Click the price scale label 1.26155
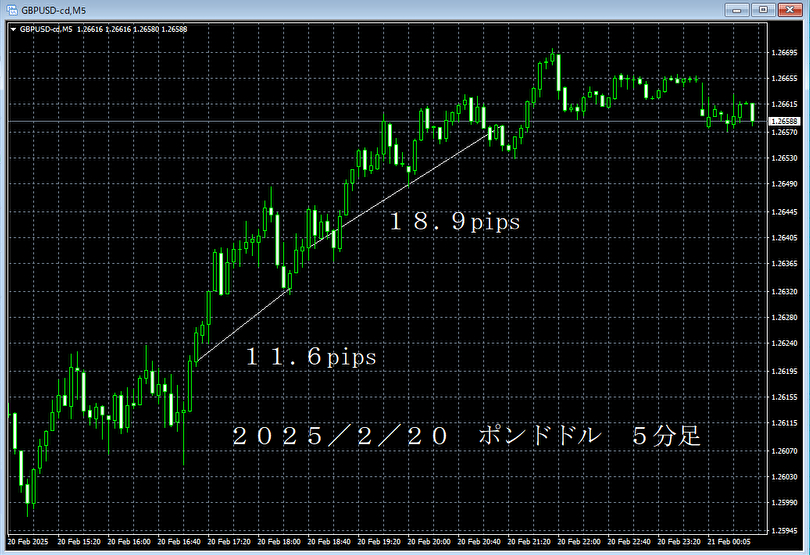 tap(784, 397)
